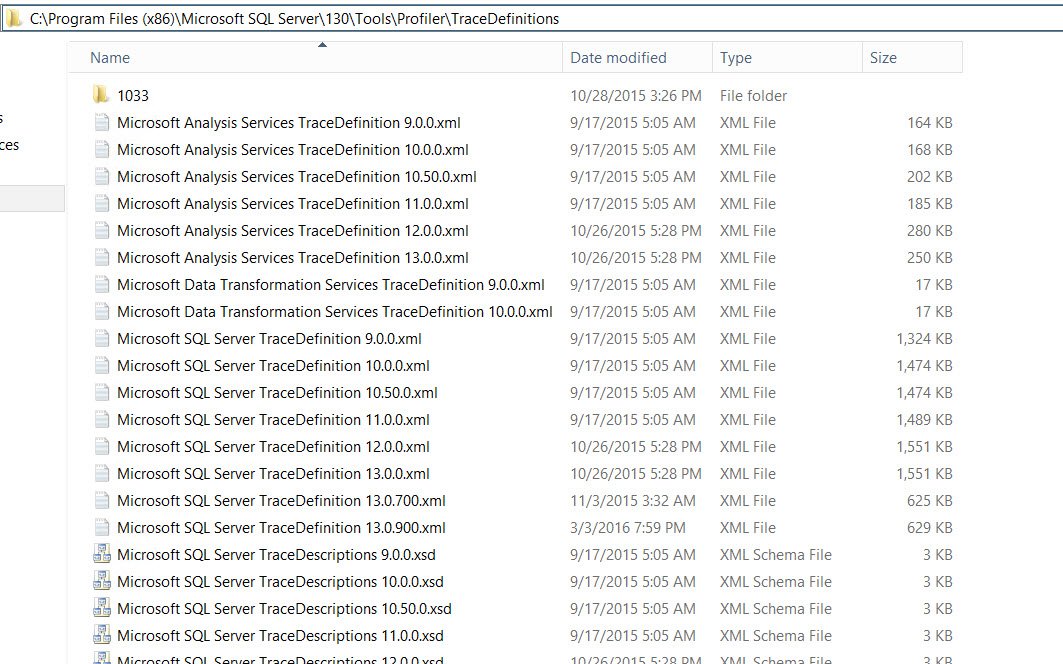Select file name Microsoft SQL Server TraceDefinition 9.0.0.xml

[x=269, y=338]
